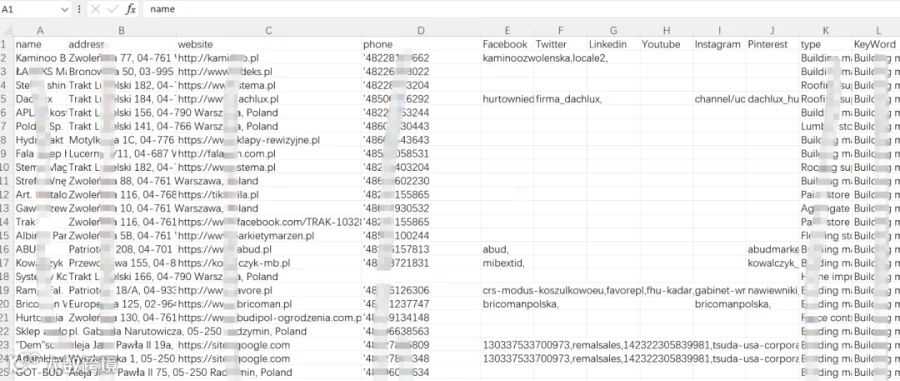
Task: Click the 'mibextid,' Facebook cell
Action: coord(507,263)
